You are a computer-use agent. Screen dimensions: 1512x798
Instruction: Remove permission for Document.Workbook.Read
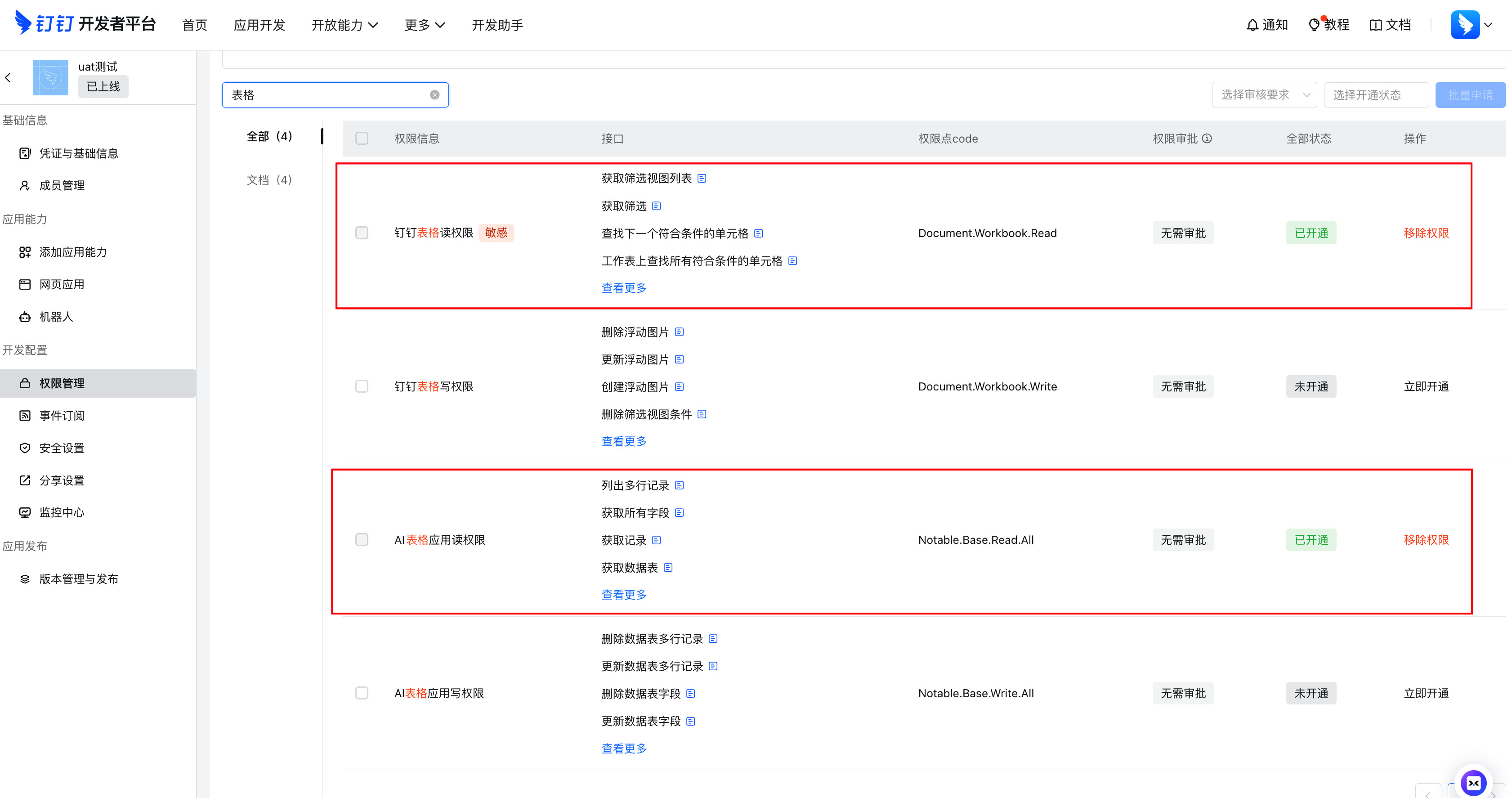pos(1426,233)
